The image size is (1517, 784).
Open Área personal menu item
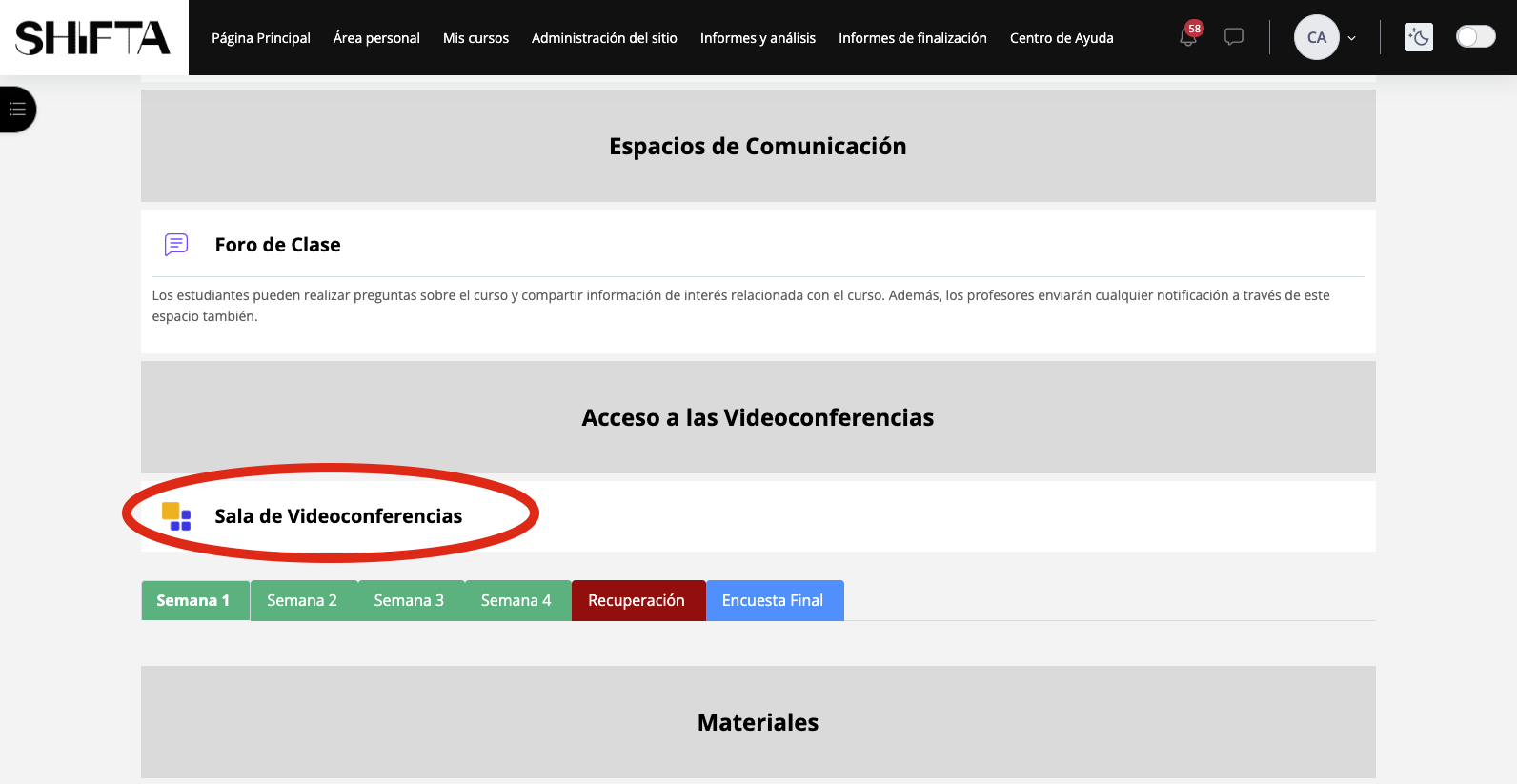[x=376, y=38]
